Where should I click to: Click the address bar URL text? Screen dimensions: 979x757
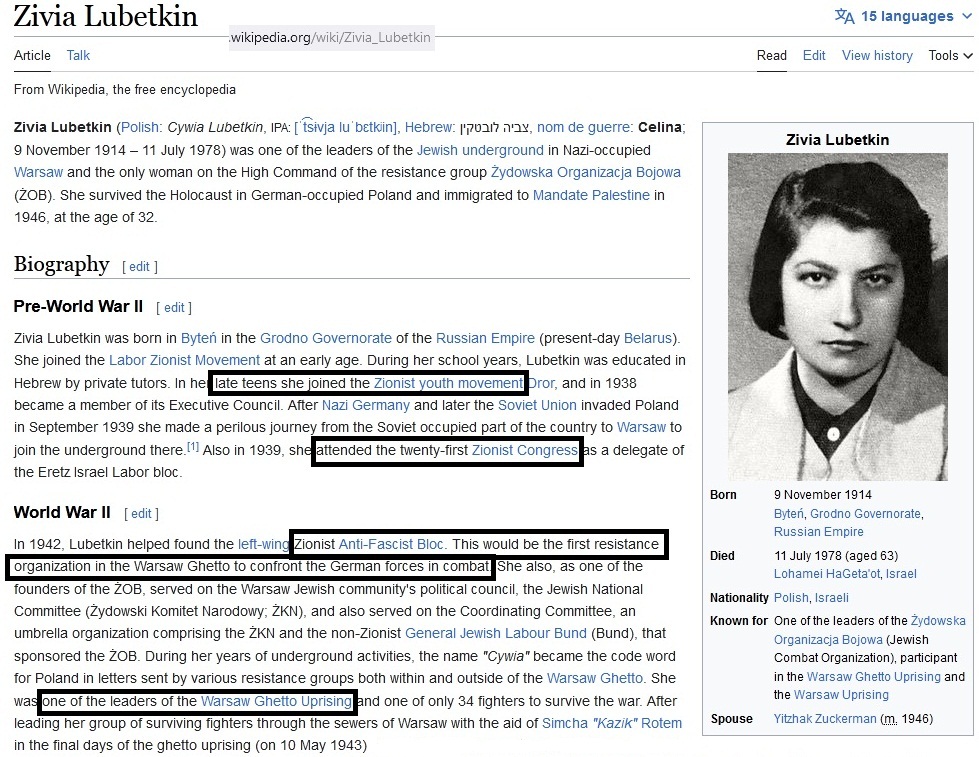click(x=331, y=38)
